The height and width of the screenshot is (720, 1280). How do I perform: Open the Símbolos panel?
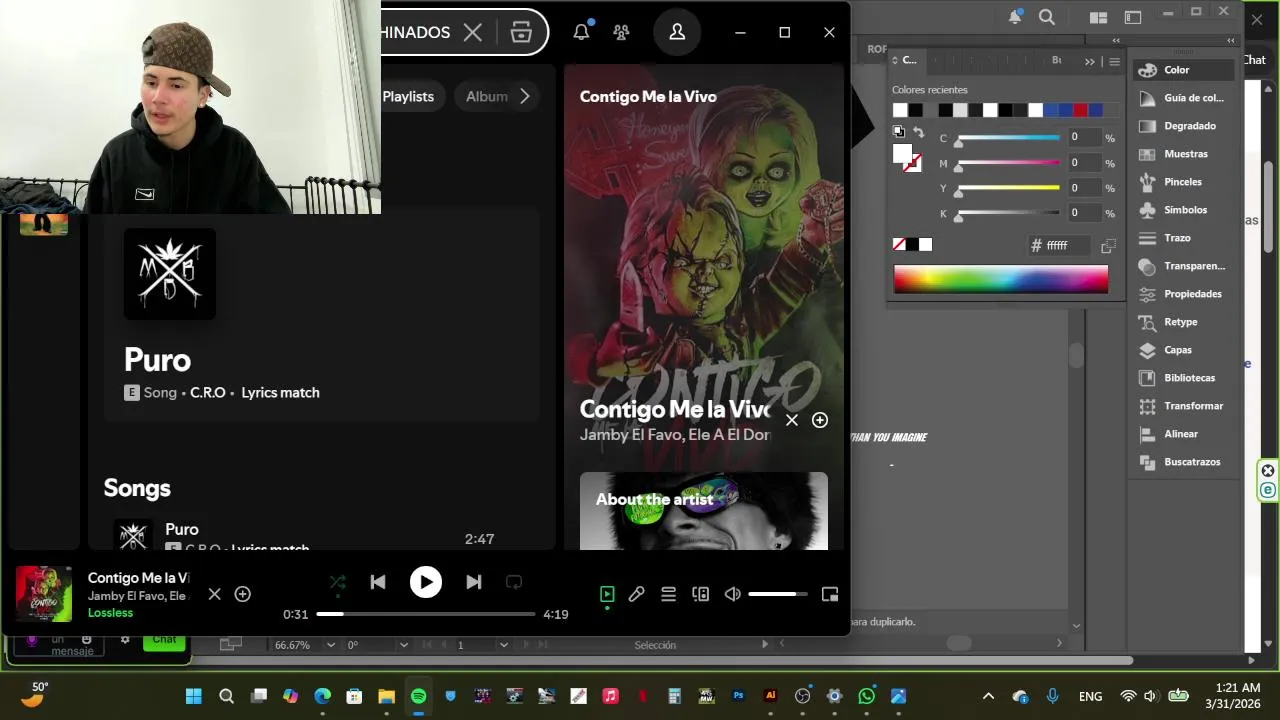click(x=1182, y=210)
